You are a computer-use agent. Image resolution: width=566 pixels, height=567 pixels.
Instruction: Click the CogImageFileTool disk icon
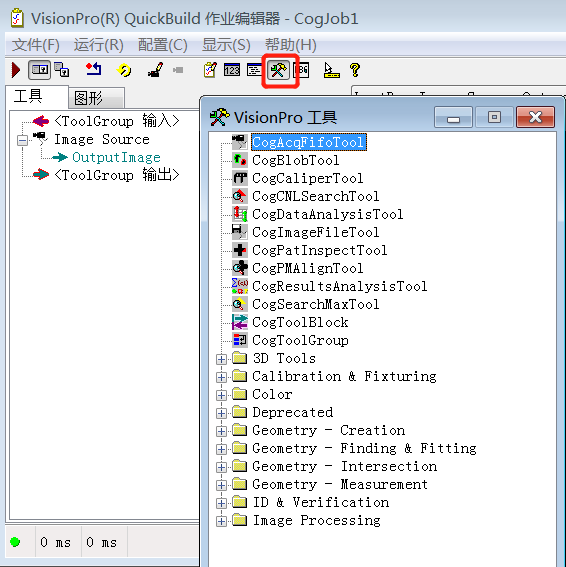240,232
